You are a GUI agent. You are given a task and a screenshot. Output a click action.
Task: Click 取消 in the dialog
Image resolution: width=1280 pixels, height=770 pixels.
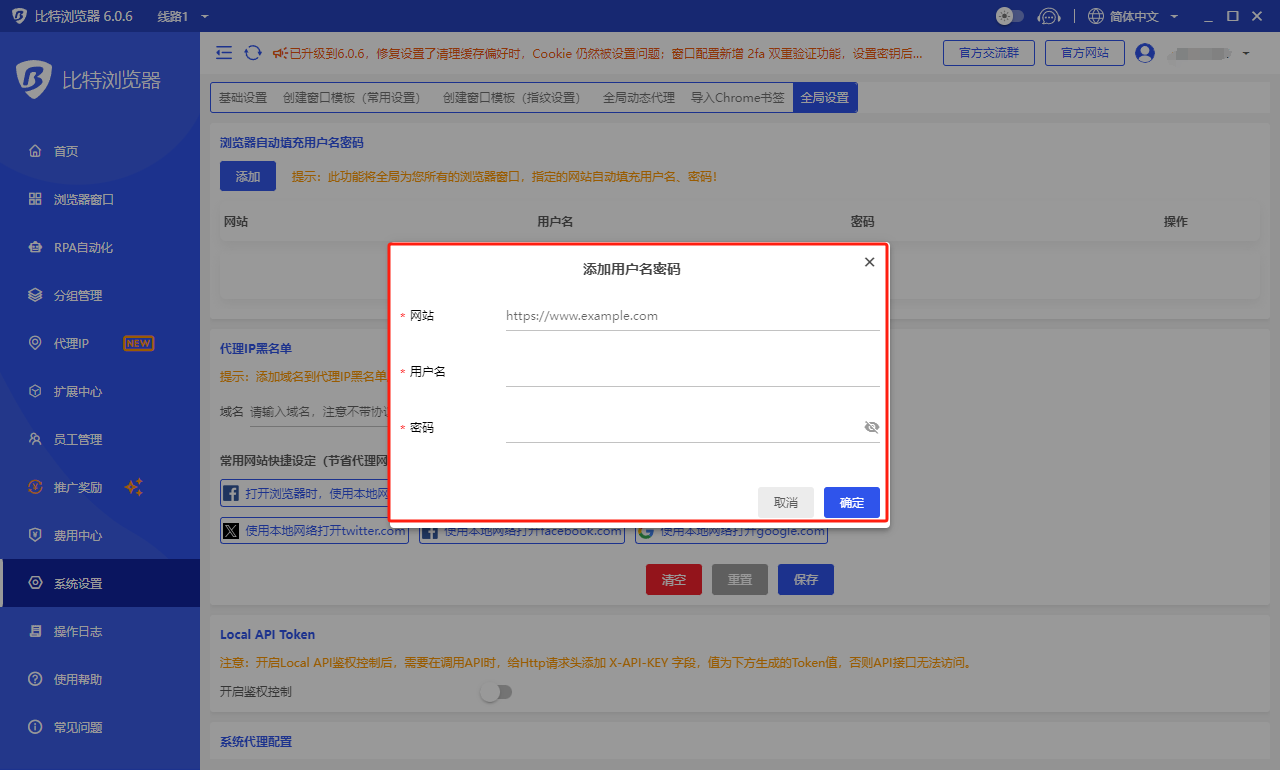(x=786, y=502)
